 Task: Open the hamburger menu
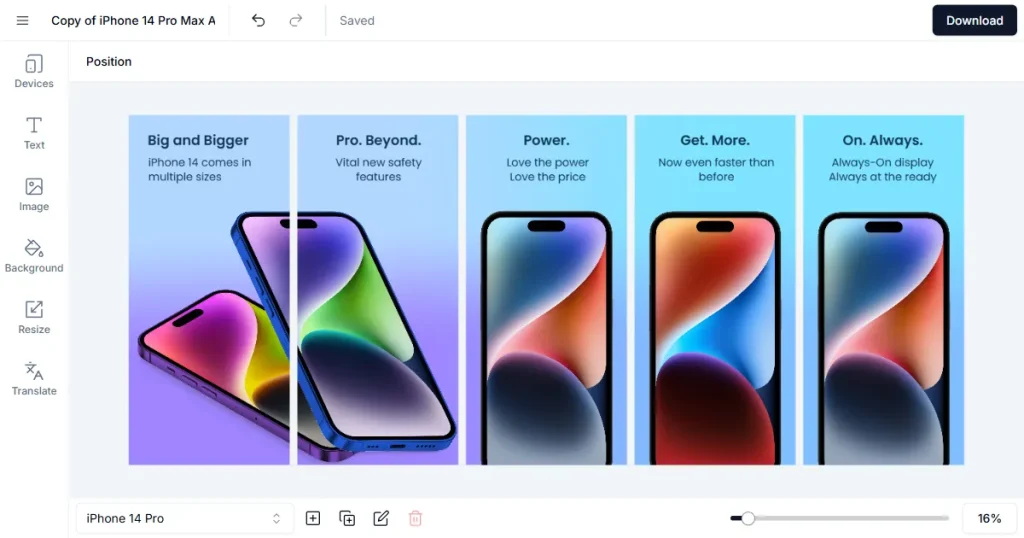(22, 20)
